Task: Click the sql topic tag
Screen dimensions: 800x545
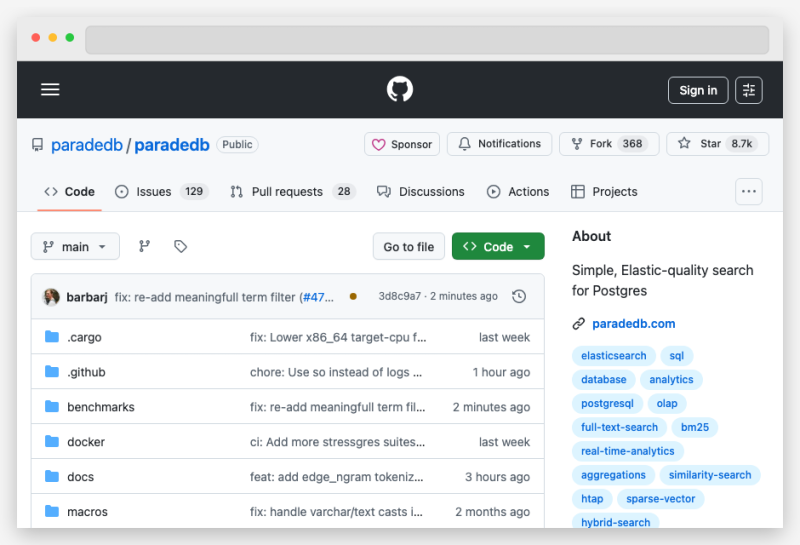Action: pos(677,356)
